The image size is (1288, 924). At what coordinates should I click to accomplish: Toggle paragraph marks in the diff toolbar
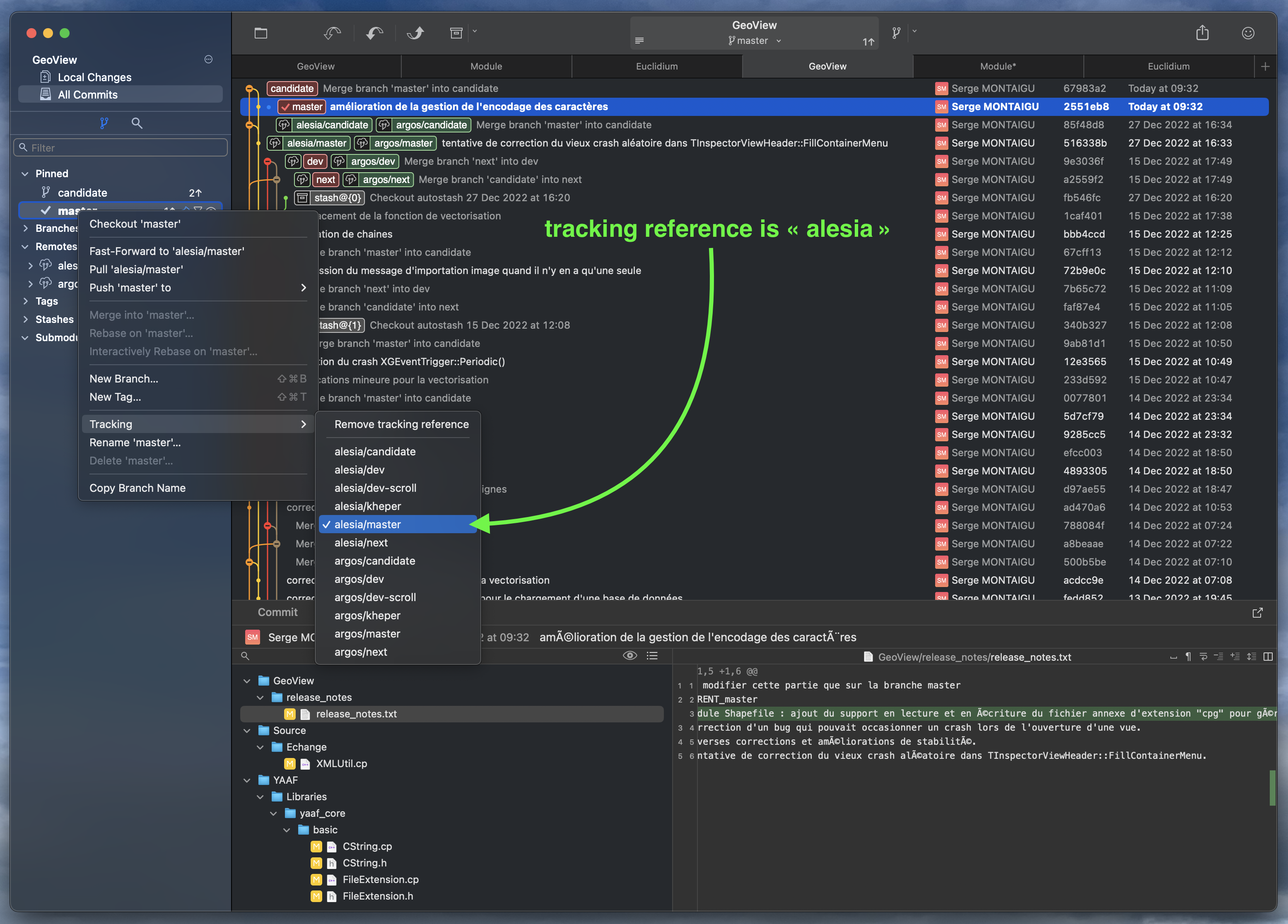pos(1188,657)
